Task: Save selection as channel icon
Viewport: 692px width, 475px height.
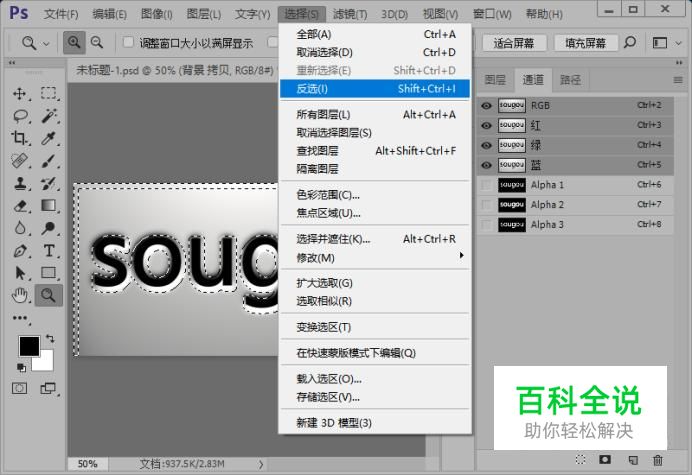Action: [605, 460]
